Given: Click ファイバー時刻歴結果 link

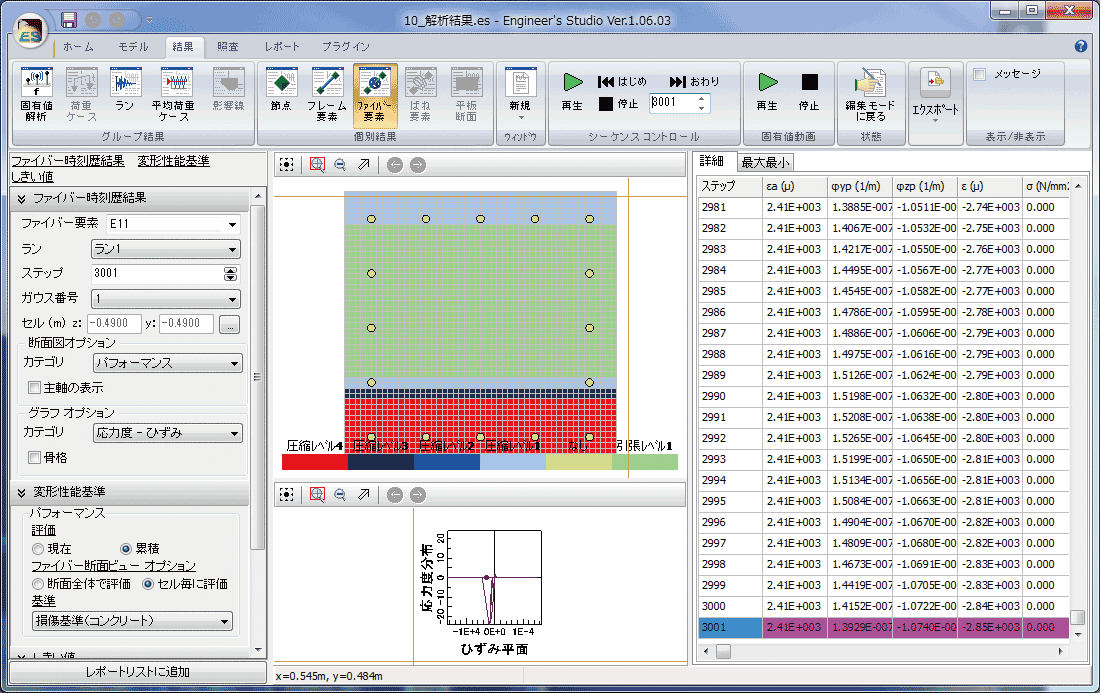Looking at the screenshot, I should (x=68, y=161).
